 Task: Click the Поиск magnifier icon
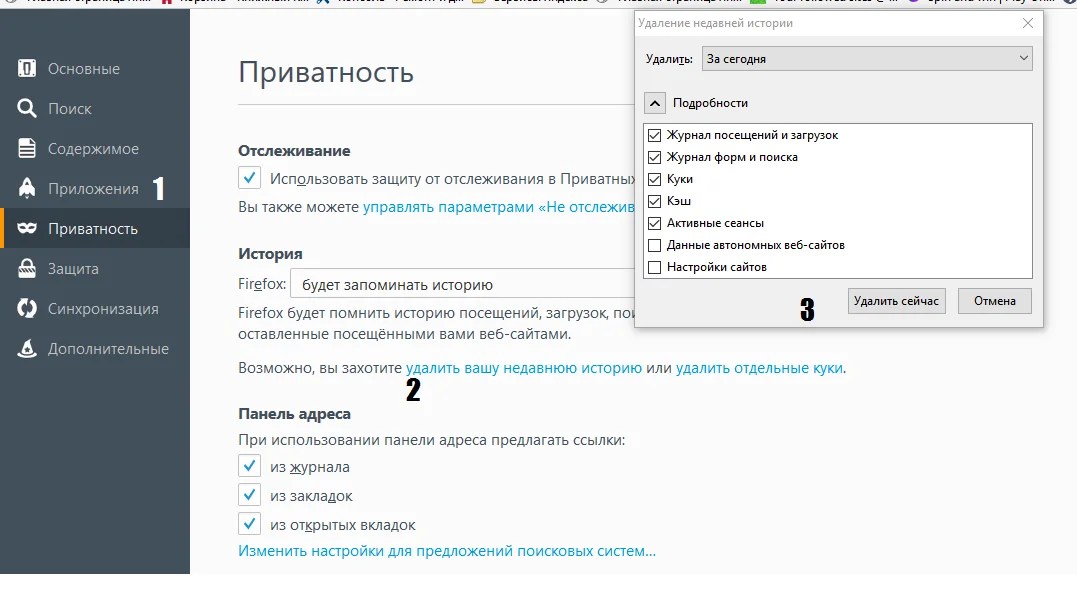tap(27, 108)
